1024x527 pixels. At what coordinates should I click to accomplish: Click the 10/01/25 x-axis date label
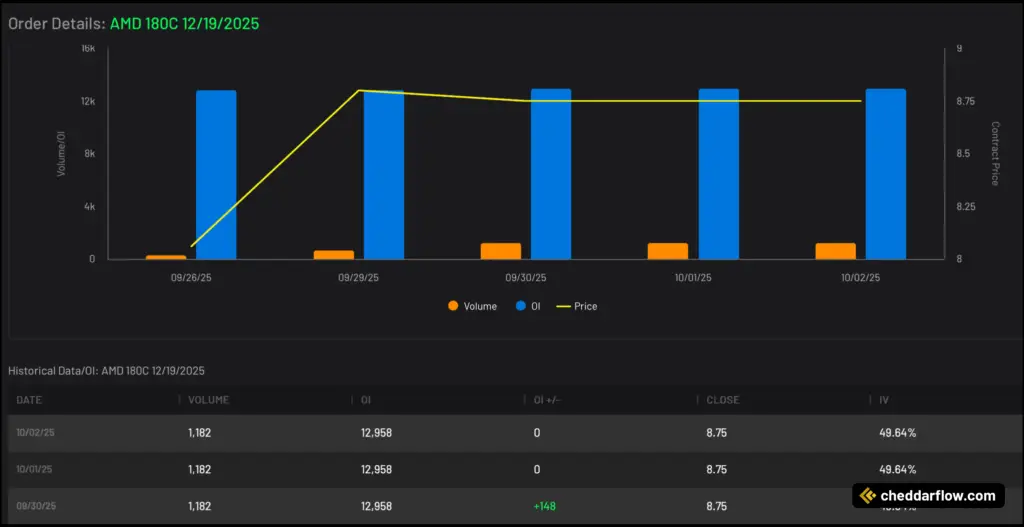click(694, 278)
